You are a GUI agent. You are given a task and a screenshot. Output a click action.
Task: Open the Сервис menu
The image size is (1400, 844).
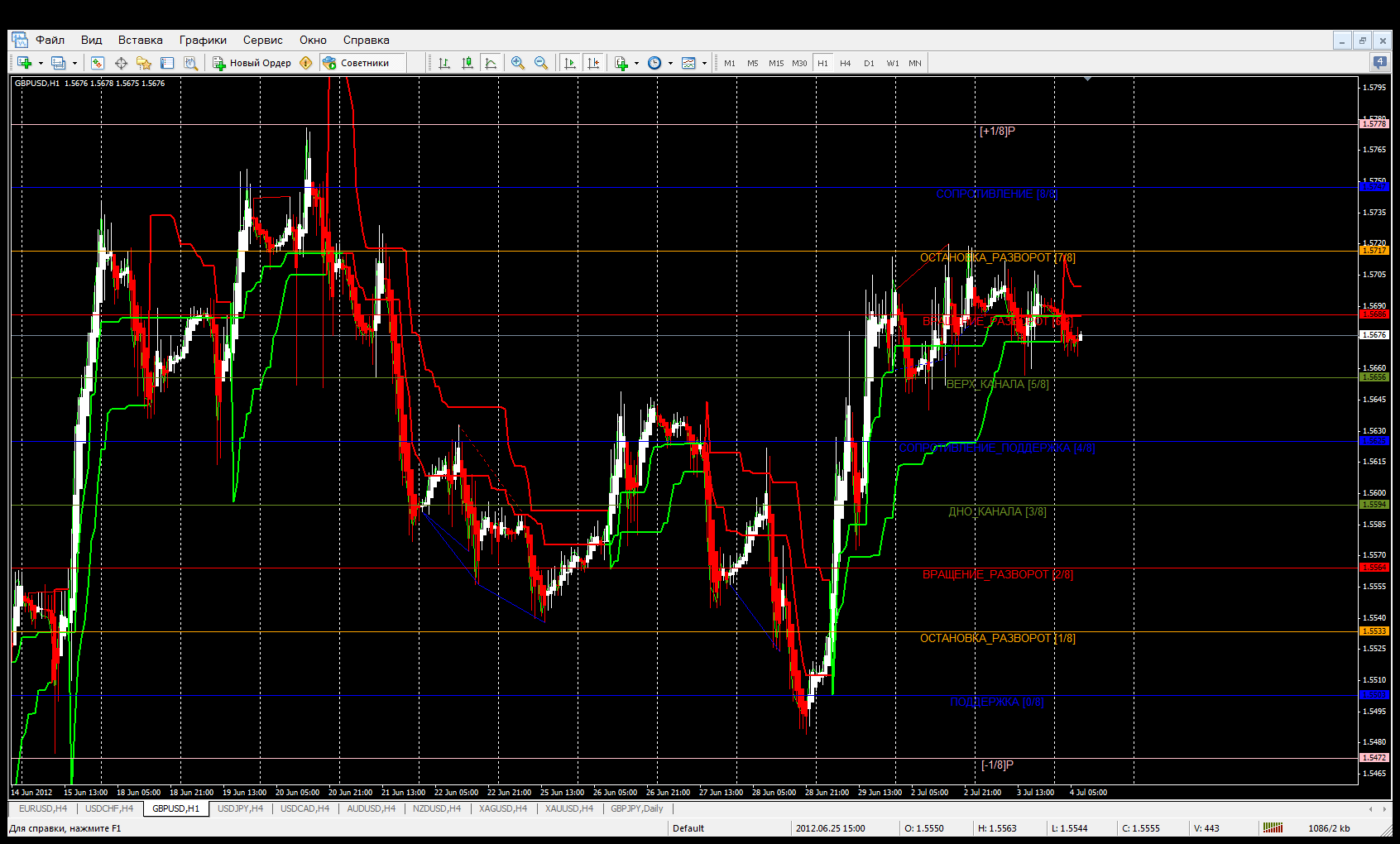tap(262, 40)
